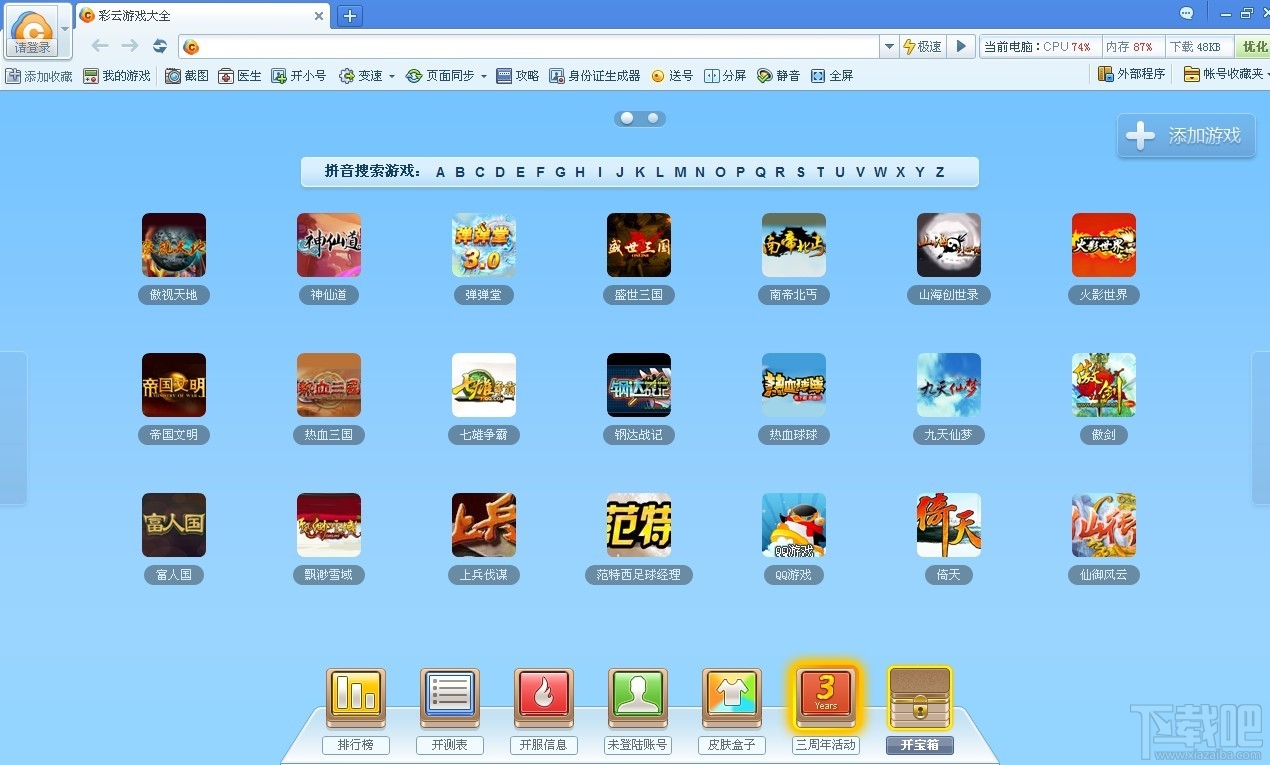This screenshot has width=1270, height=765.
Task: Launch 范特西足球经理 game
Action: (x=639, y=525)
